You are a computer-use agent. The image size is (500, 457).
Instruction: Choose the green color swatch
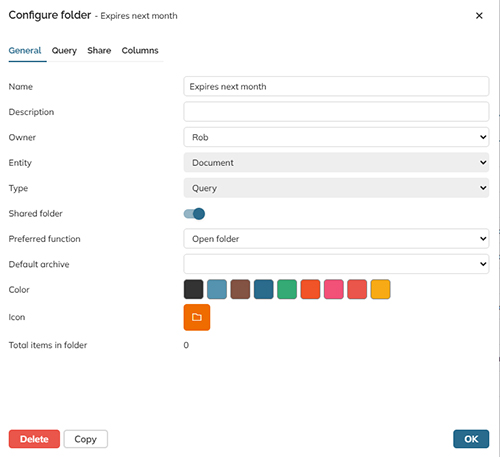pyautogui.click(x=287, y=289)
